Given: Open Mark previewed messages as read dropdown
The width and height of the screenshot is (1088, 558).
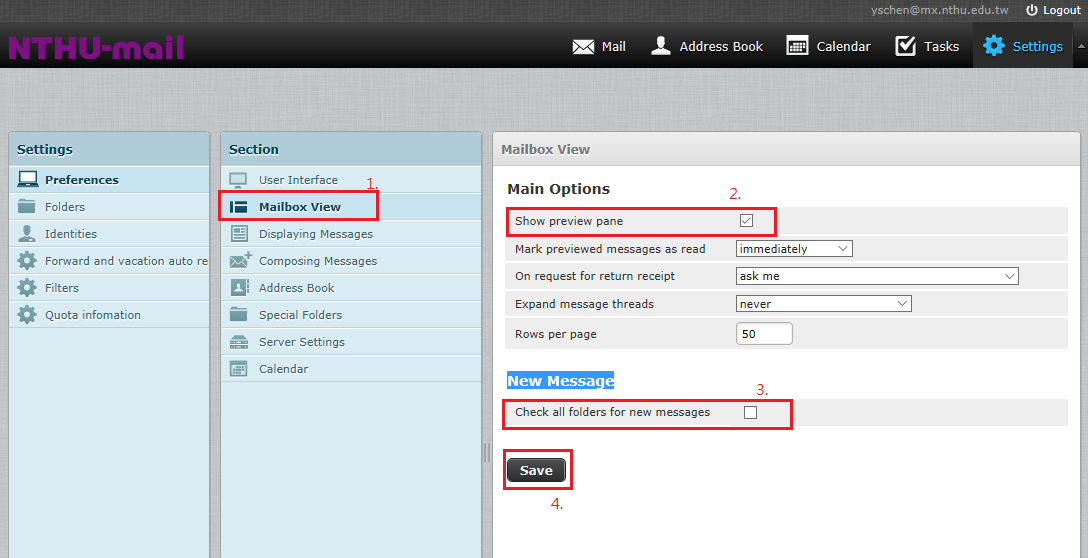Looking at the screenshot, I should [x=794, y=249].
